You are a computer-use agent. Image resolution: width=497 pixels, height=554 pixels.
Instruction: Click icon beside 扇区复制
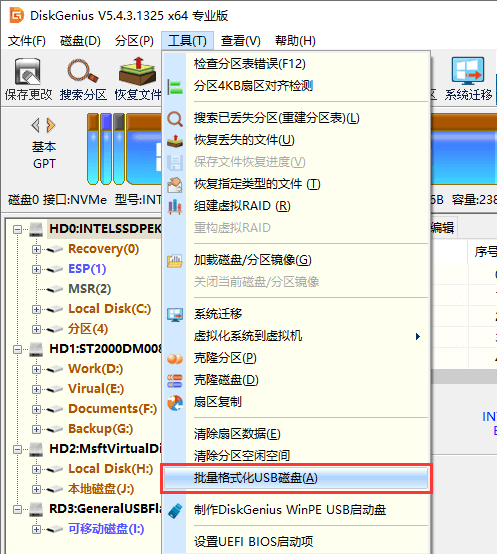pos(175,403)
